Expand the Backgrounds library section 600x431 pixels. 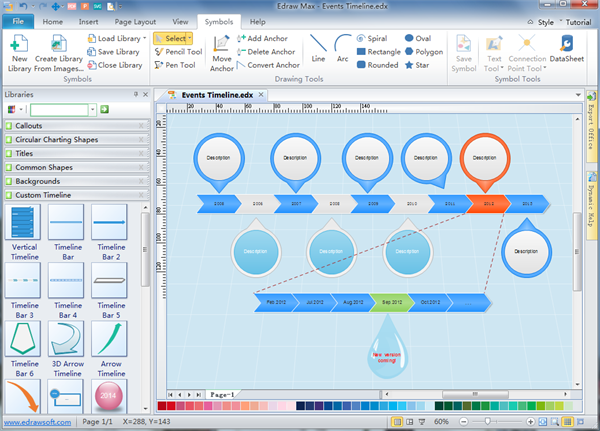click(75, 181)
